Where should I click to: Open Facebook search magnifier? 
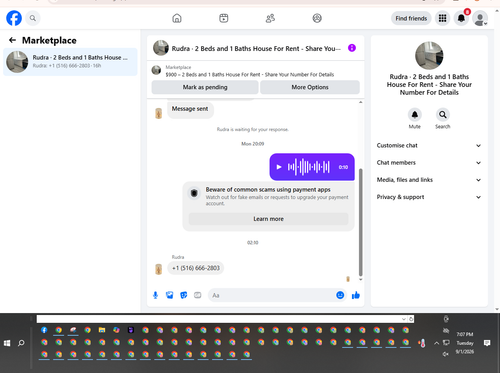tap(33, 18)
